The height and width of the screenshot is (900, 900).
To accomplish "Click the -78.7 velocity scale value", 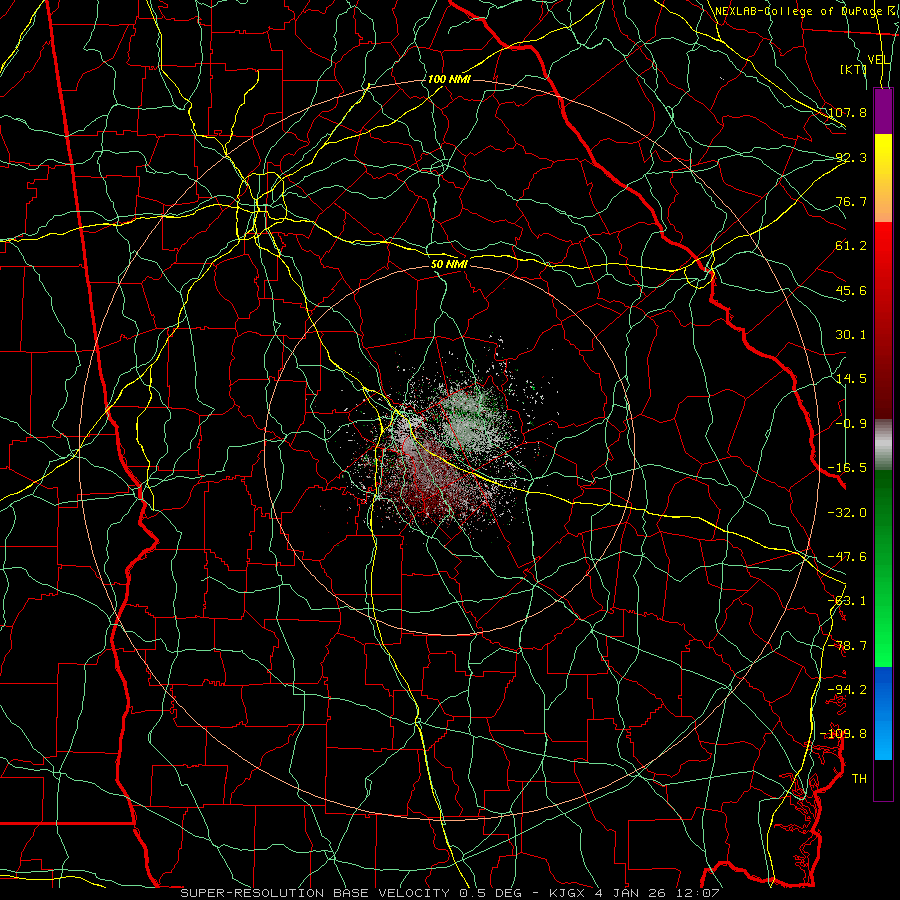I will pyautogui.click(x=847, y=646).
